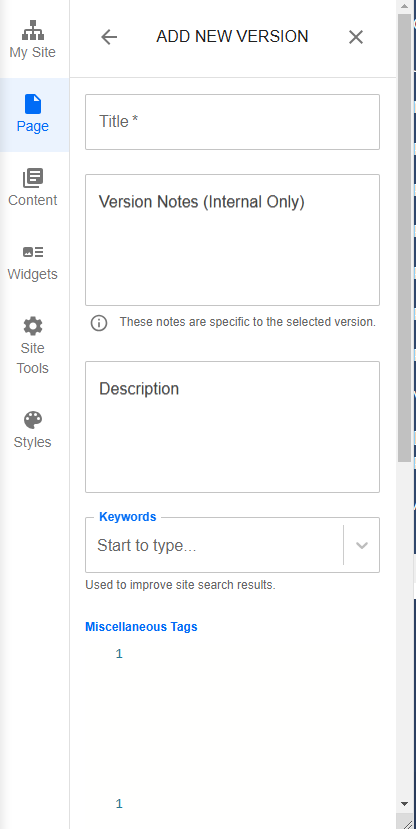The width and height of the screenshot is (416, 829).
Task: Open the Styles palette icon
Action: [33, 420]
